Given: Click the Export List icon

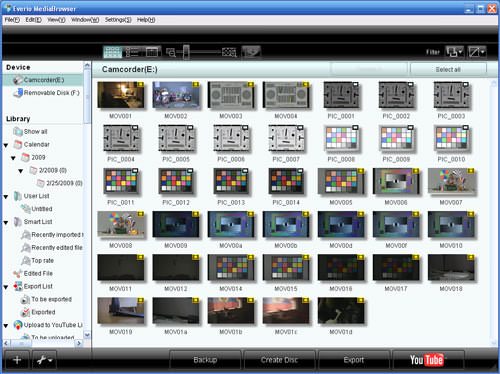Looking at the screenshot, I should tap(18, 286).
